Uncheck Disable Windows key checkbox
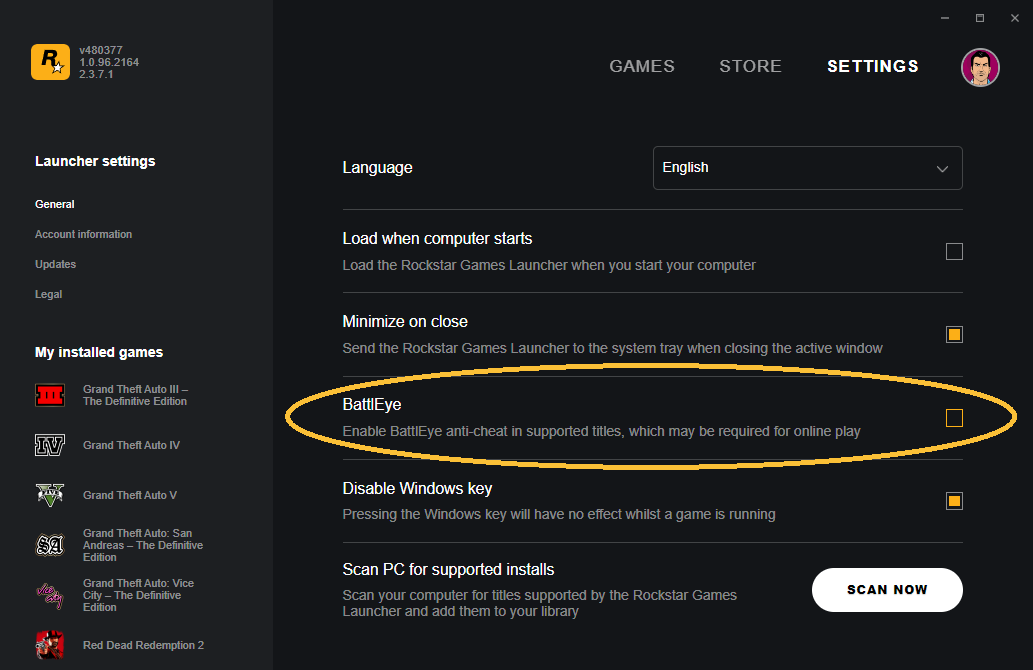The height and width of the screenshot is (670, 1033). [x=954, y=501]
